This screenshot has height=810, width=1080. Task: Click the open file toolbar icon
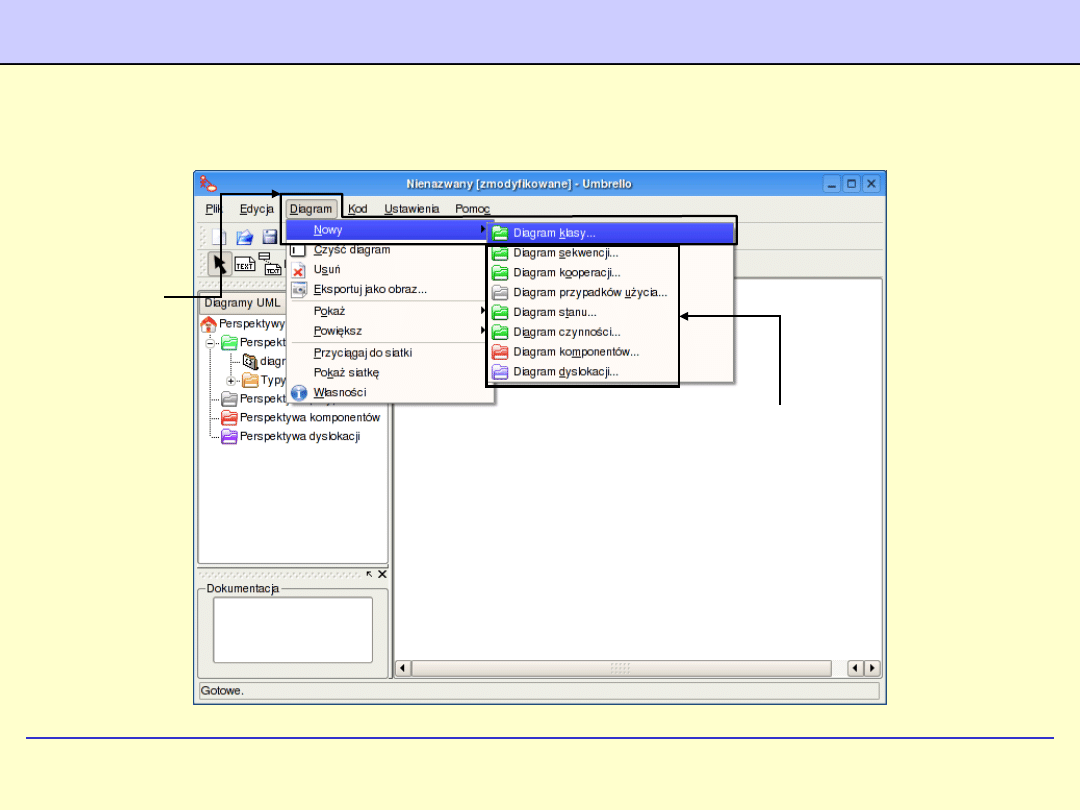[244, 237]
